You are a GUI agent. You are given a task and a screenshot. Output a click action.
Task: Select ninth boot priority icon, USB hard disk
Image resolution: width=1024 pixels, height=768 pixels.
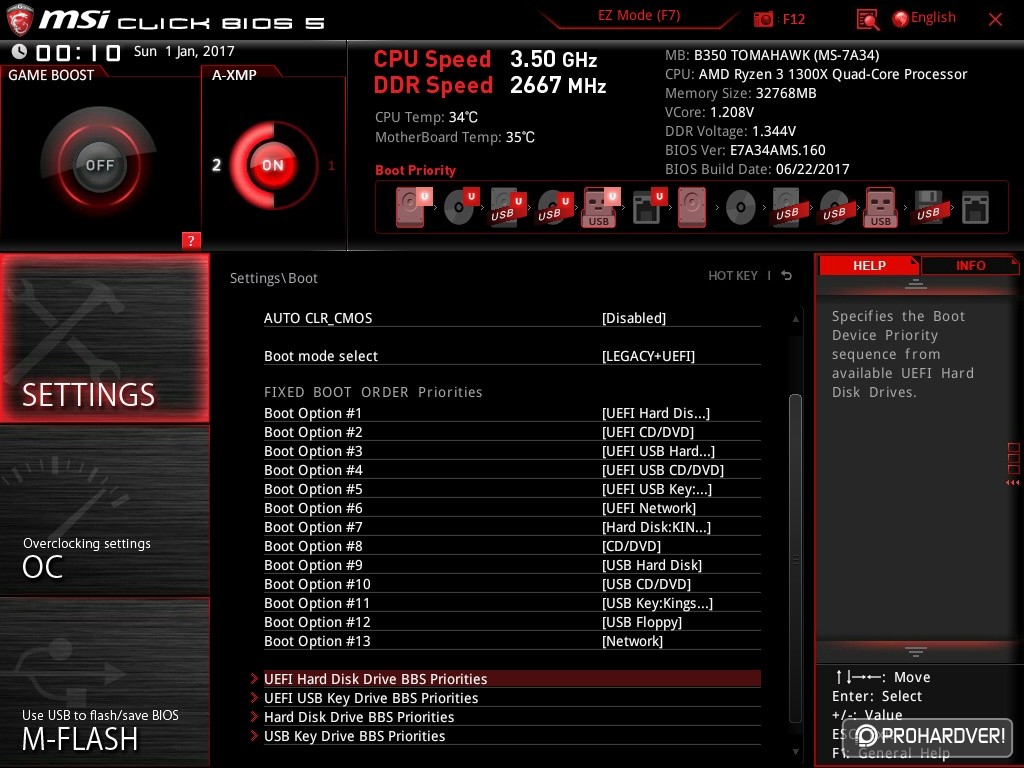[787, 207]
